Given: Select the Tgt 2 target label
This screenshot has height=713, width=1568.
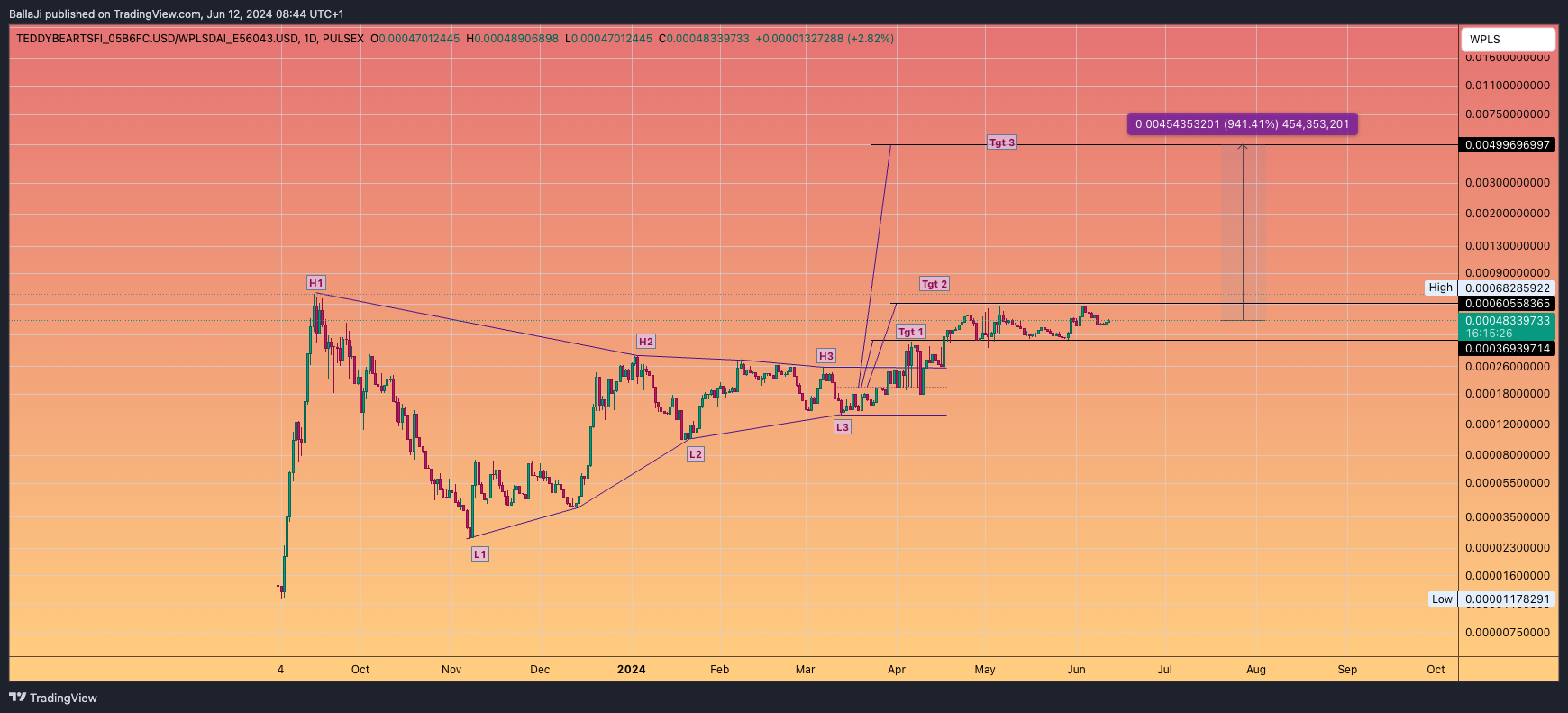Looking at the screenshot, I should 934,284.
